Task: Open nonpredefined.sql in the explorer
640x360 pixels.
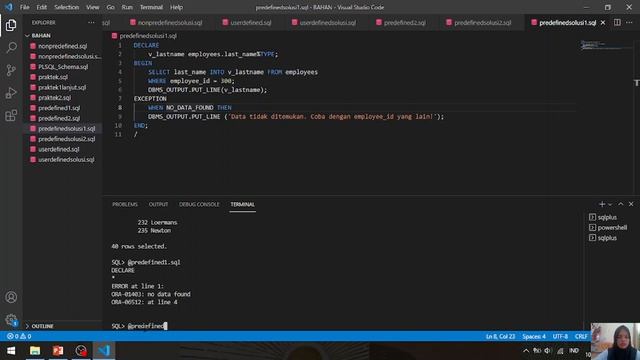Action: coord(62,46)
